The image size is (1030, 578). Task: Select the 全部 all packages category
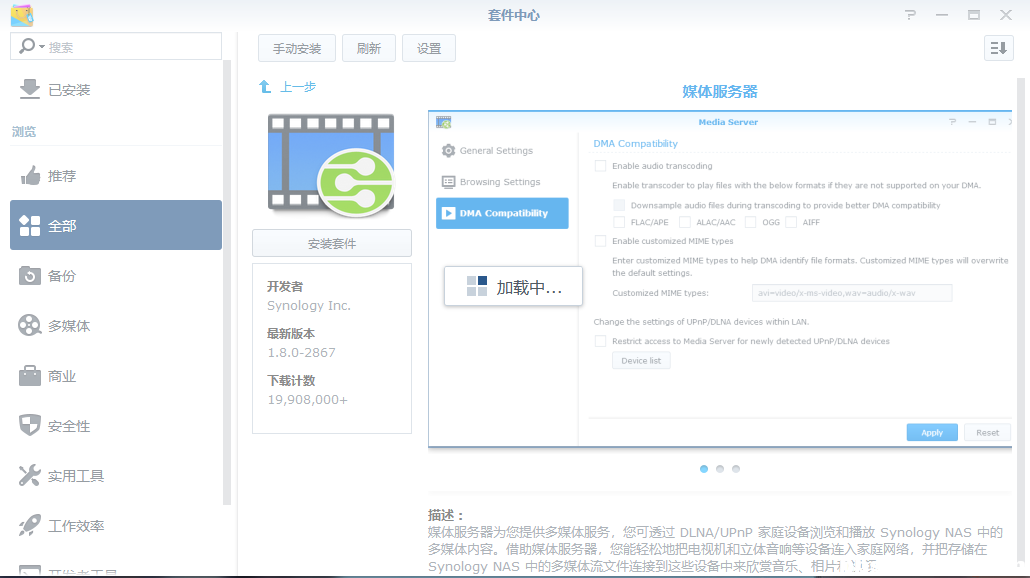point(116,225)
